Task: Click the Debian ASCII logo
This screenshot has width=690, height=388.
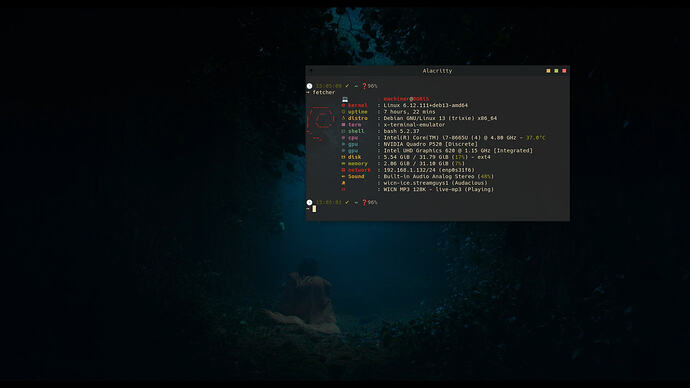Action: 320,123
